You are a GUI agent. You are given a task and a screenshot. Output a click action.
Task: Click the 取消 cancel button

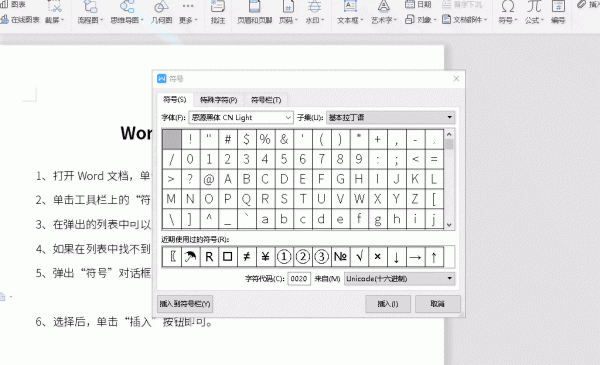coord(437,304)
